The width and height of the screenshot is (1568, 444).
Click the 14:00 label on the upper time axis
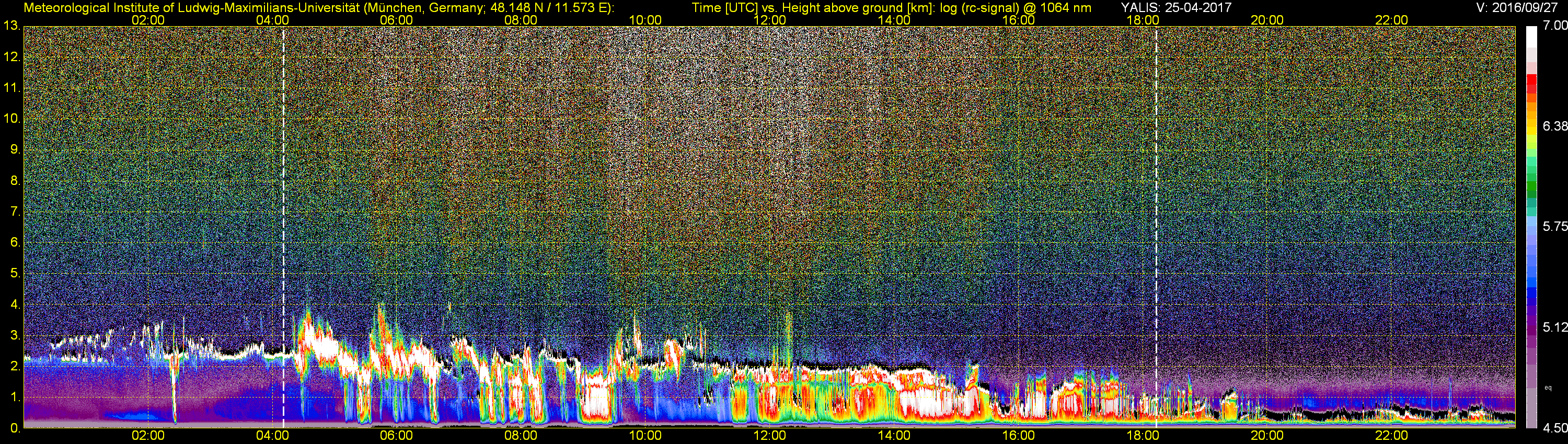894,20
